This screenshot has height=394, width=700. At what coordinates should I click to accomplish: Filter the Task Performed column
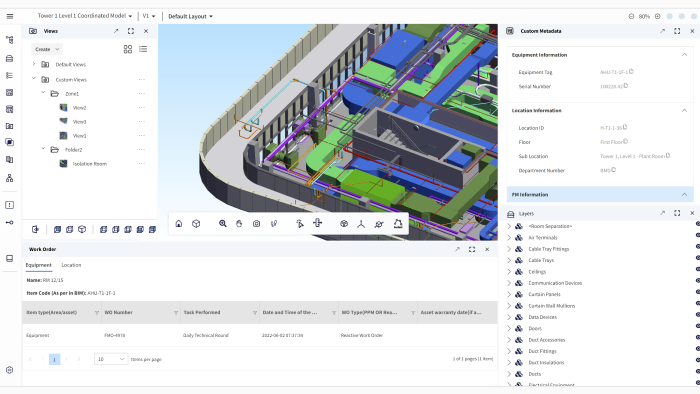[255, 313]
